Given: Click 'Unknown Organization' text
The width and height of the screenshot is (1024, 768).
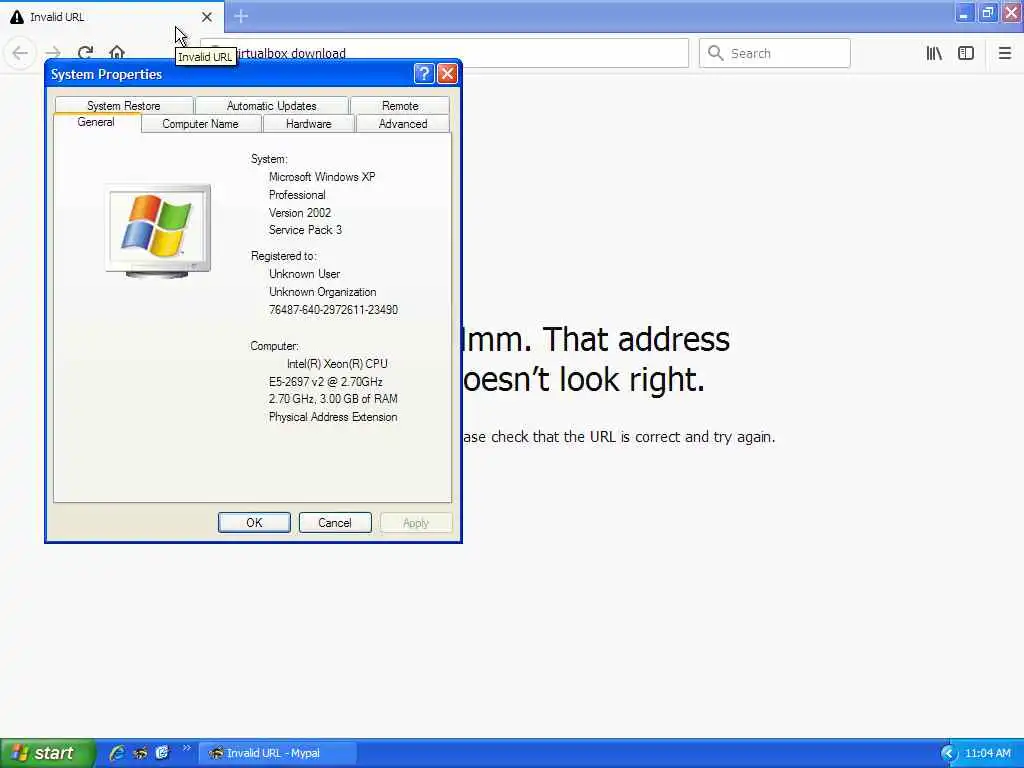Looking at the screenshot, I should [323, 292].
